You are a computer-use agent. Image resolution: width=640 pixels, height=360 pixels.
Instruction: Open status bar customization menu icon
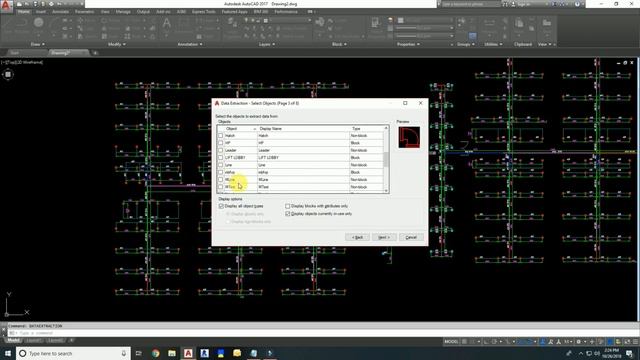click(x=635, y=342)
